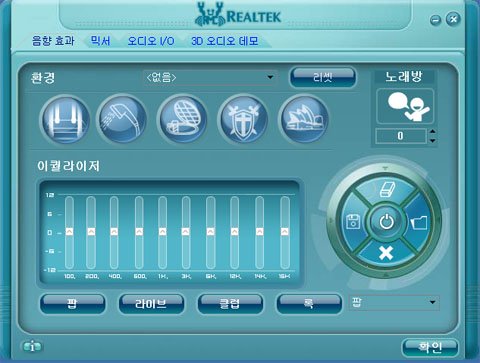Click the info icon at bottom left
This screenshot has width=480, height=363.
(32, 347)
